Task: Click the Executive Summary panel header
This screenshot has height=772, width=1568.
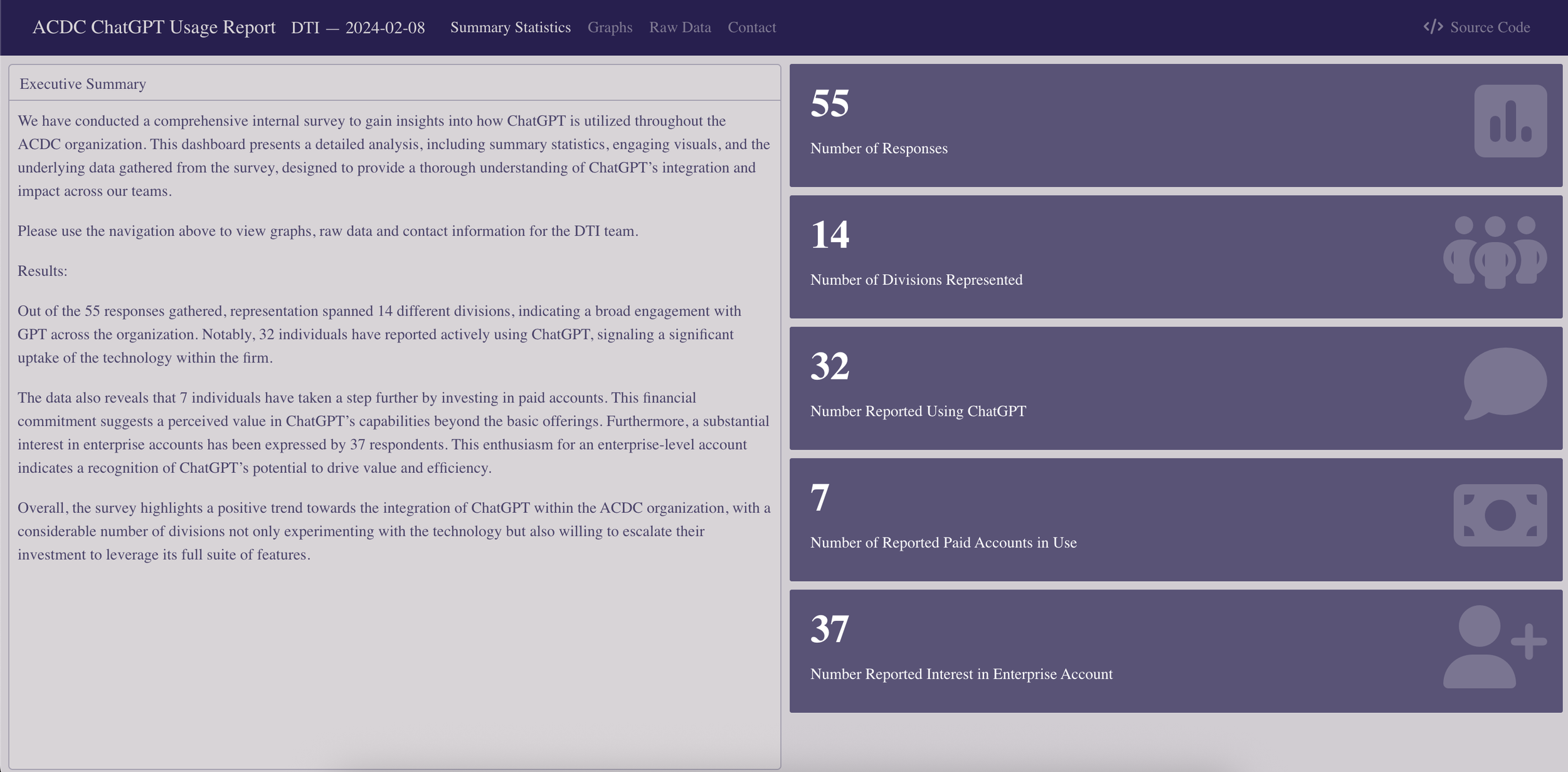Action: pyautogui.click(x=395, y=83)
